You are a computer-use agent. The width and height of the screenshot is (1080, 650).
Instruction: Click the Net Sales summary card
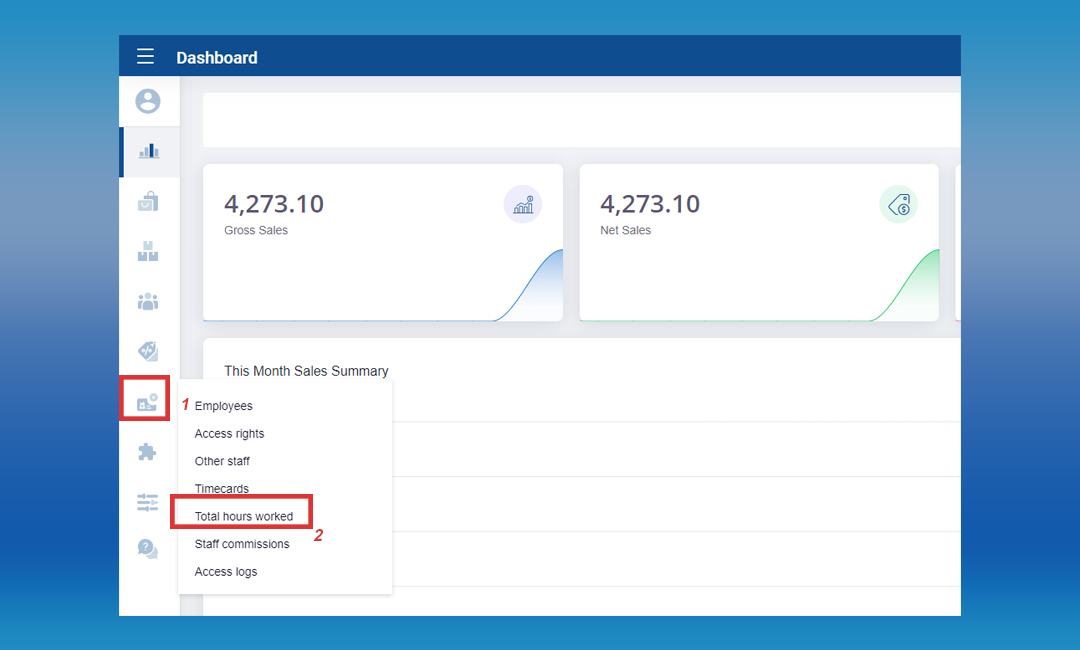coord(758,242)
